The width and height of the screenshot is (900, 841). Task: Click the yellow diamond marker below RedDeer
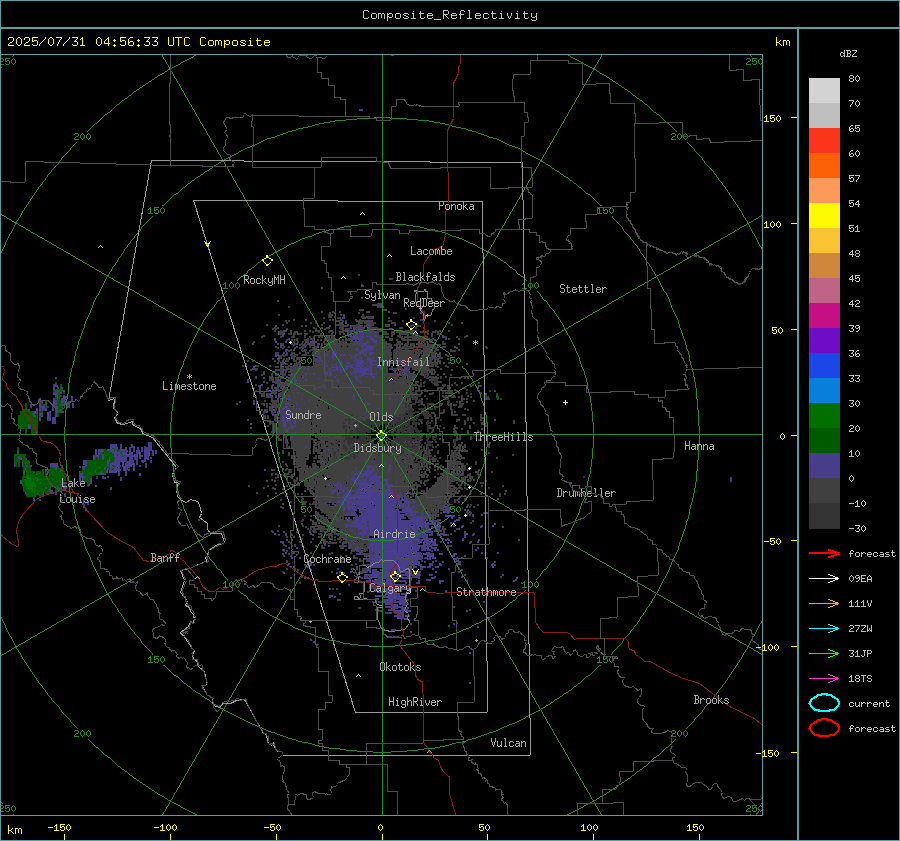coord(412,325)
